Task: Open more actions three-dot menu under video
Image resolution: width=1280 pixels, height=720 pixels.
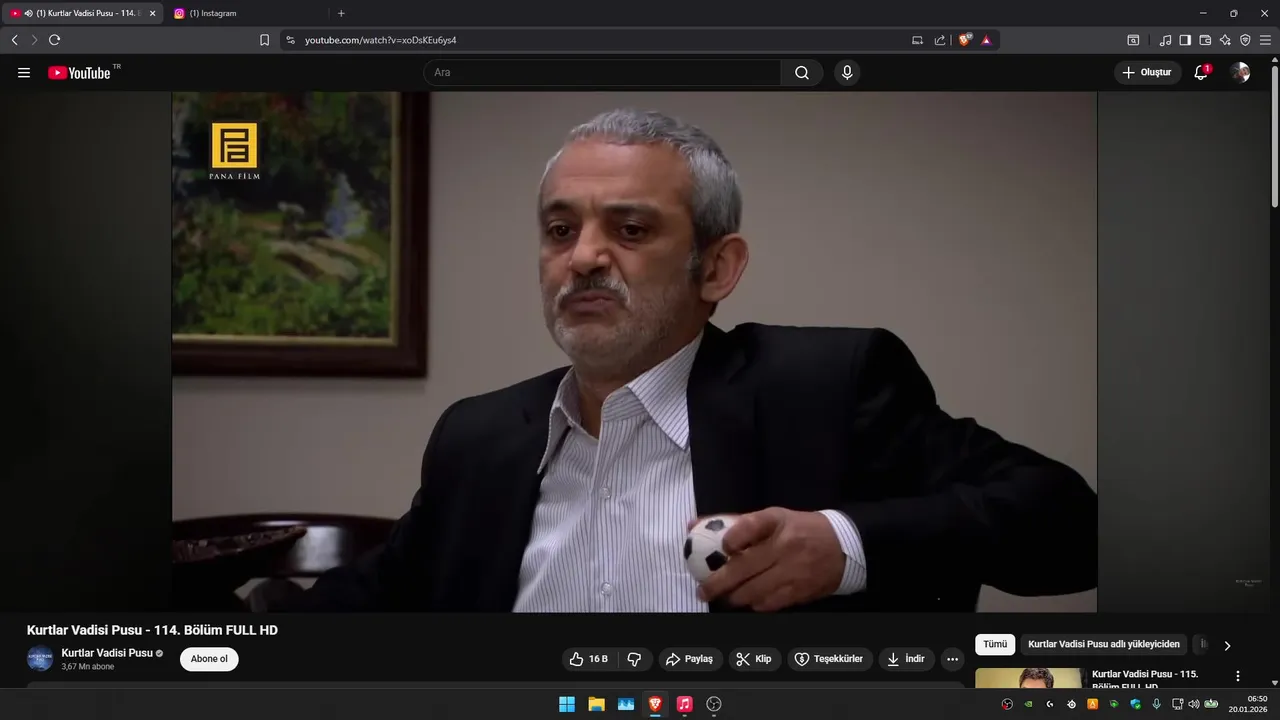Action: (952, 659)
